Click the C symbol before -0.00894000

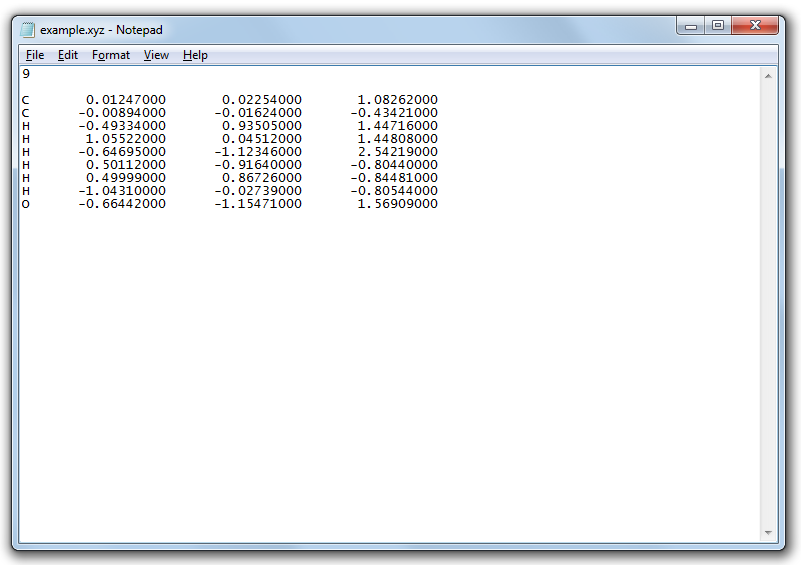(x=26, y=112)
